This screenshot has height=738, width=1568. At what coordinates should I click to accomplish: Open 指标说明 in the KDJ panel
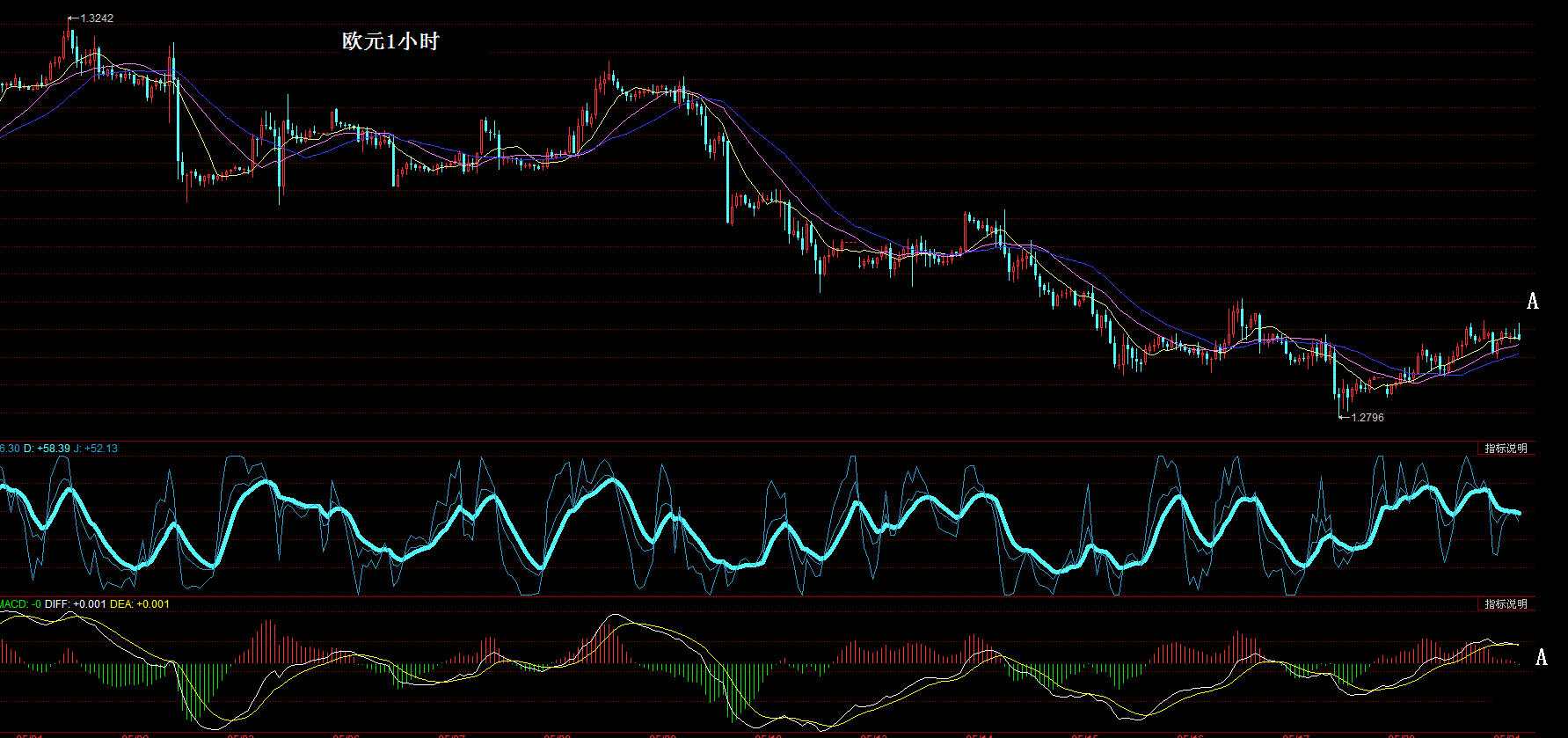point(1506,449)
